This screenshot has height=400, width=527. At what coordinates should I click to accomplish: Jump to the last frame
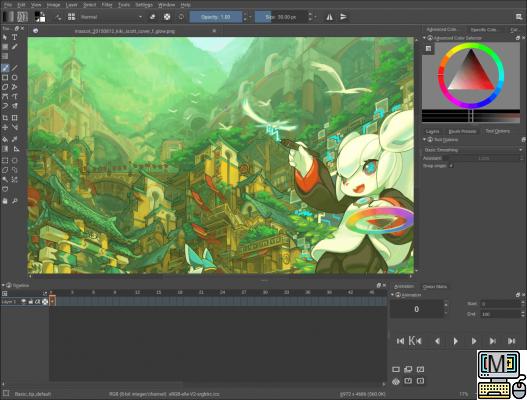tap(512, 341)
